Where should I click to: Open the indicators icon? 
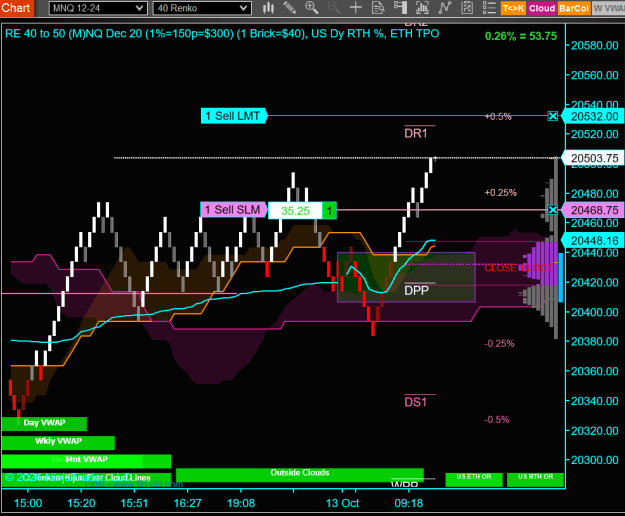(444, 8)
